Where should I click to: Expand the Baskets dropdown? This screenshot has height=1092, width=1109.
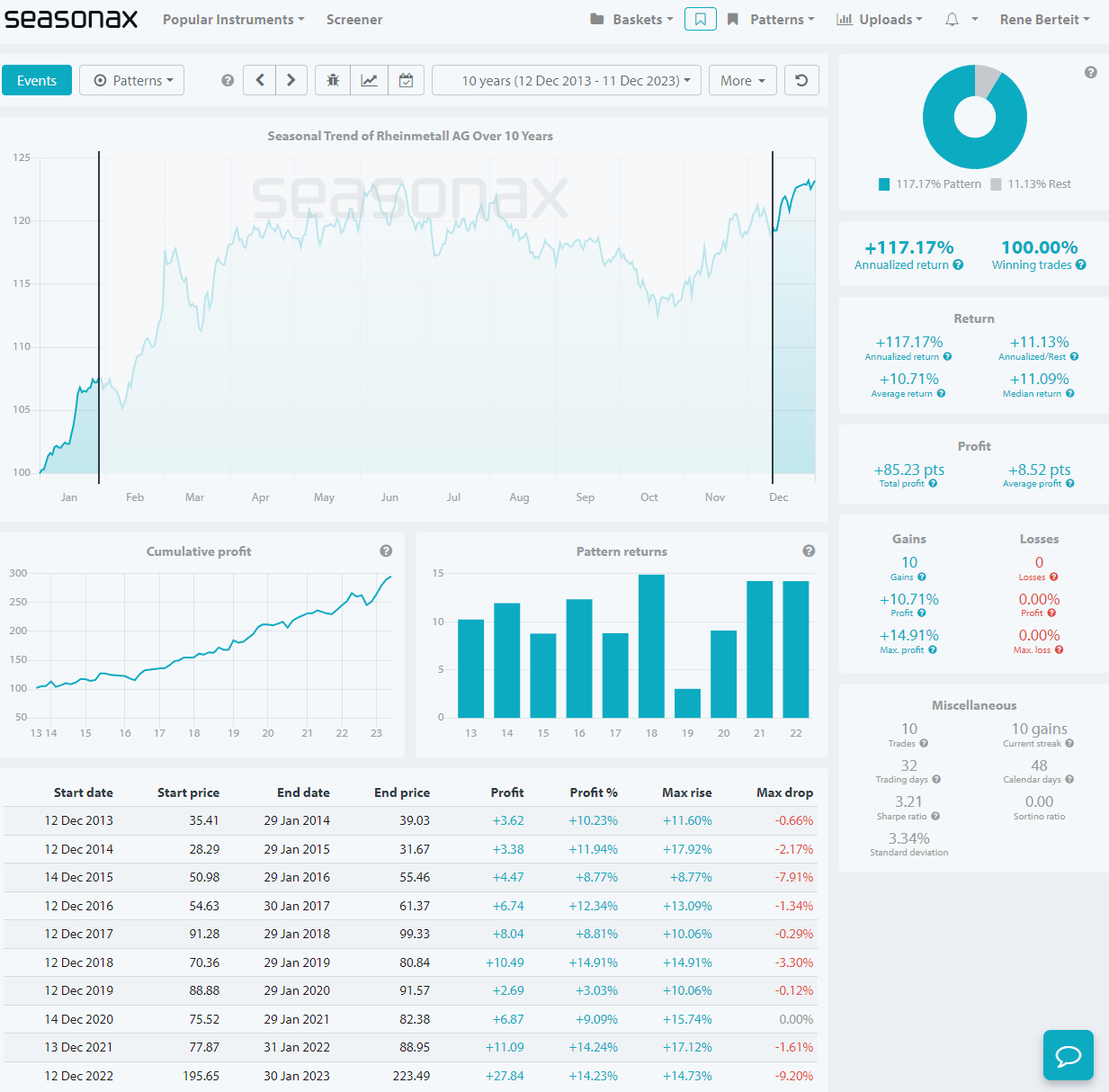tap(631, 19)
